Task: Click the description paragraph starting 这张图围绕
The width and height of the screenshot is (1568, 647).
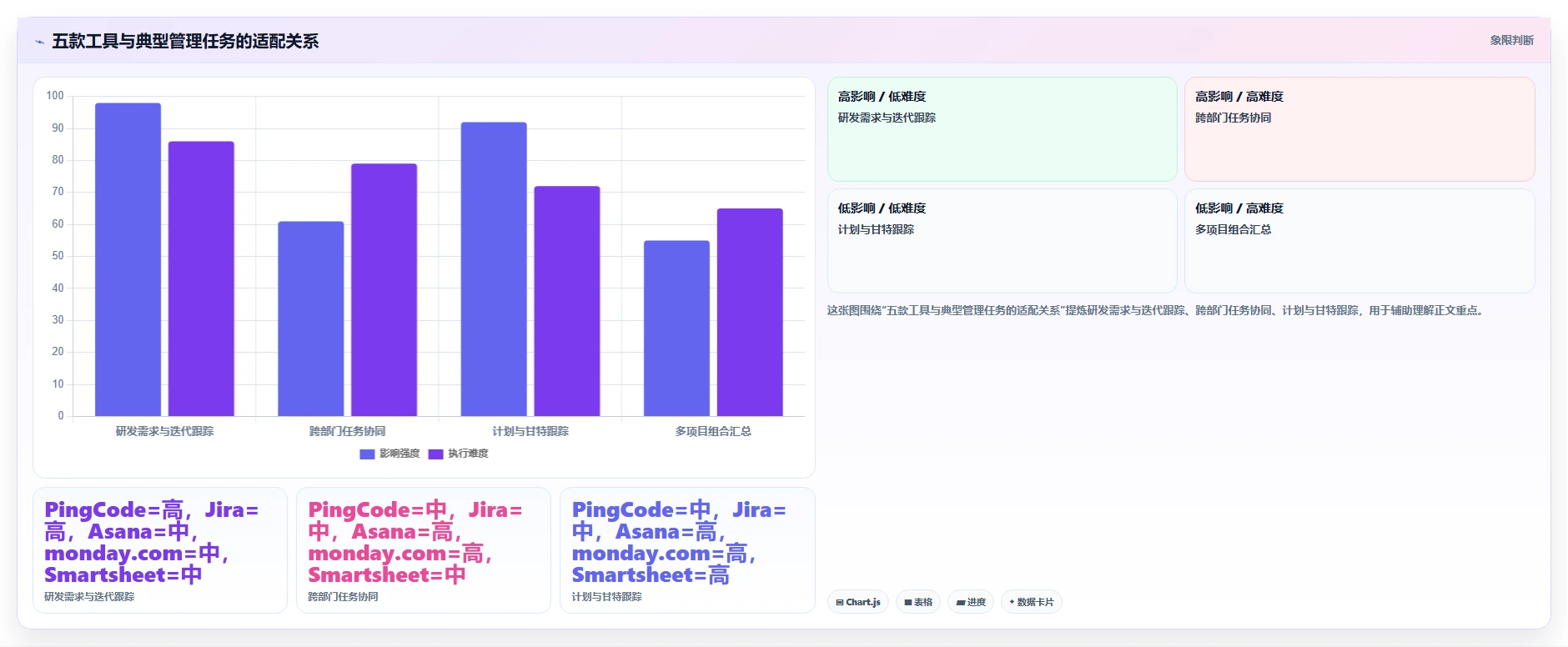Action: (1157, 310)
